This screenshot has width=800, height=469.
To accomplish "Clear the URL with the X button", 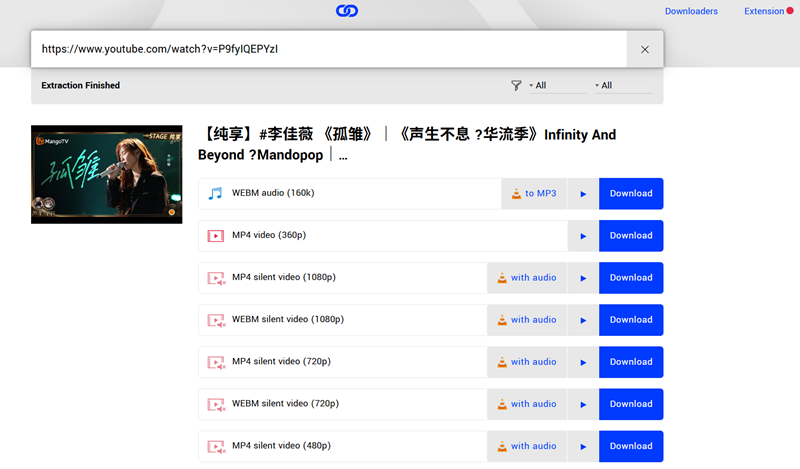I will pyautogui.click(x=645, y=49).
